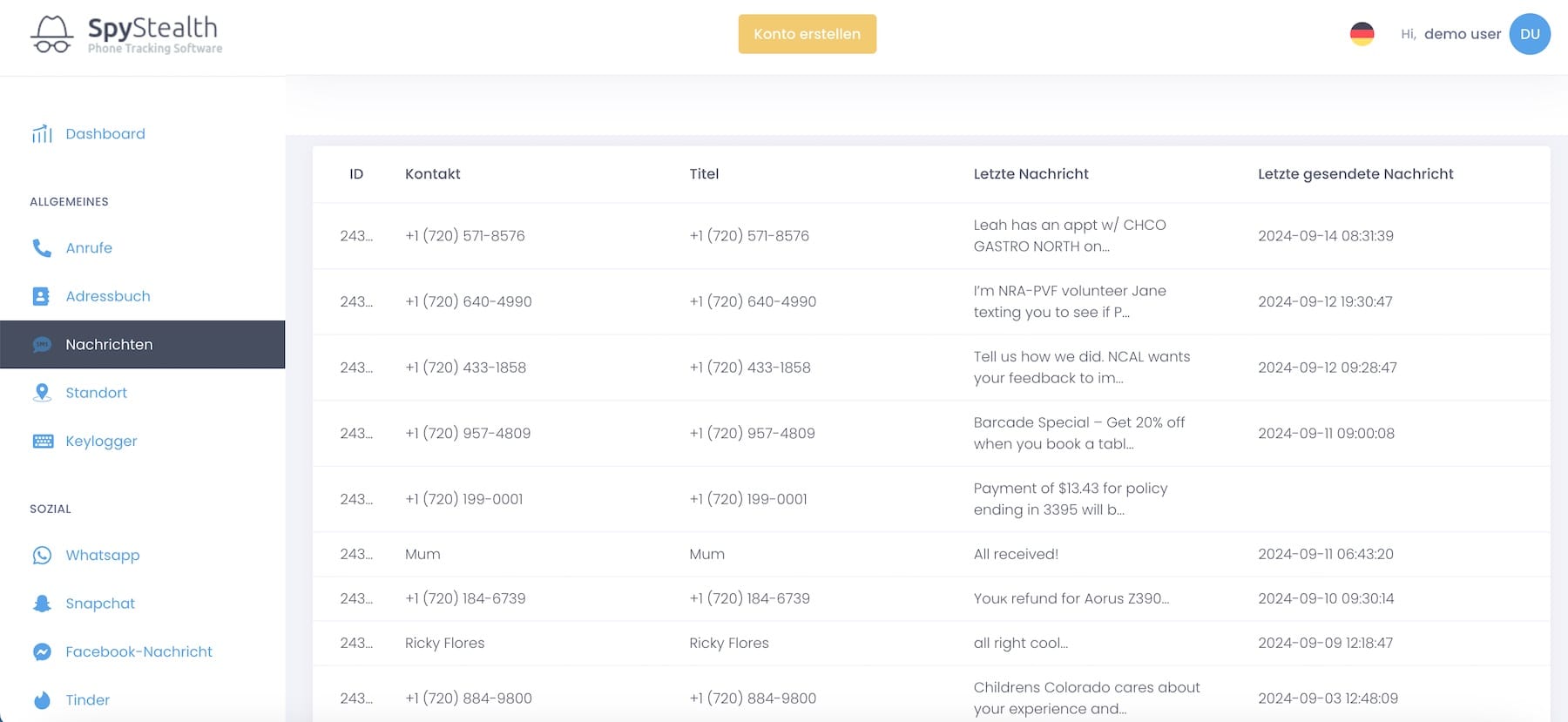Open message 'Tell us how we did'

1082,368
